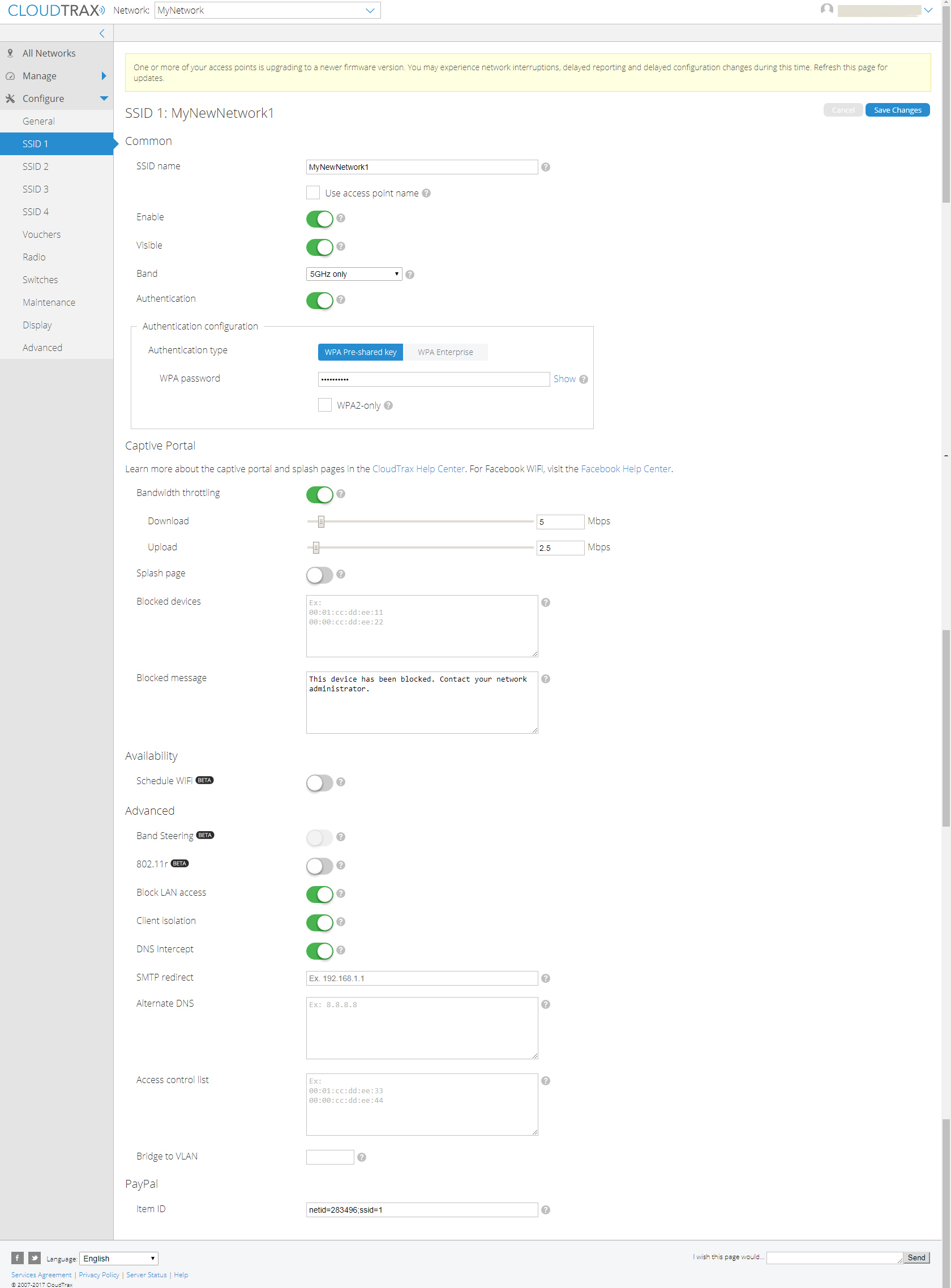This screenshot has height=1288, width=951.
Task: Check the WPA2-only checkbox
Action: [x=325, y=405]
